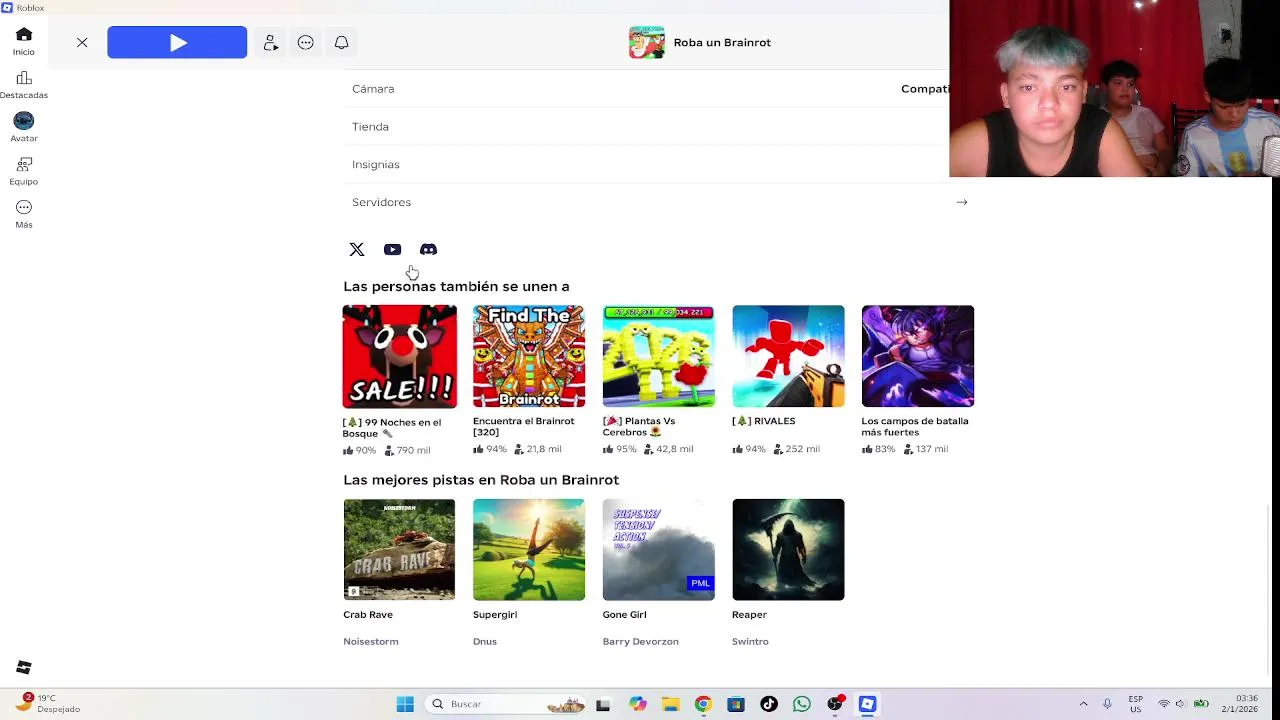Click the artist name 'Swintro'
The height and width of the screenshot is (720, 1280).
click(750, 642)
